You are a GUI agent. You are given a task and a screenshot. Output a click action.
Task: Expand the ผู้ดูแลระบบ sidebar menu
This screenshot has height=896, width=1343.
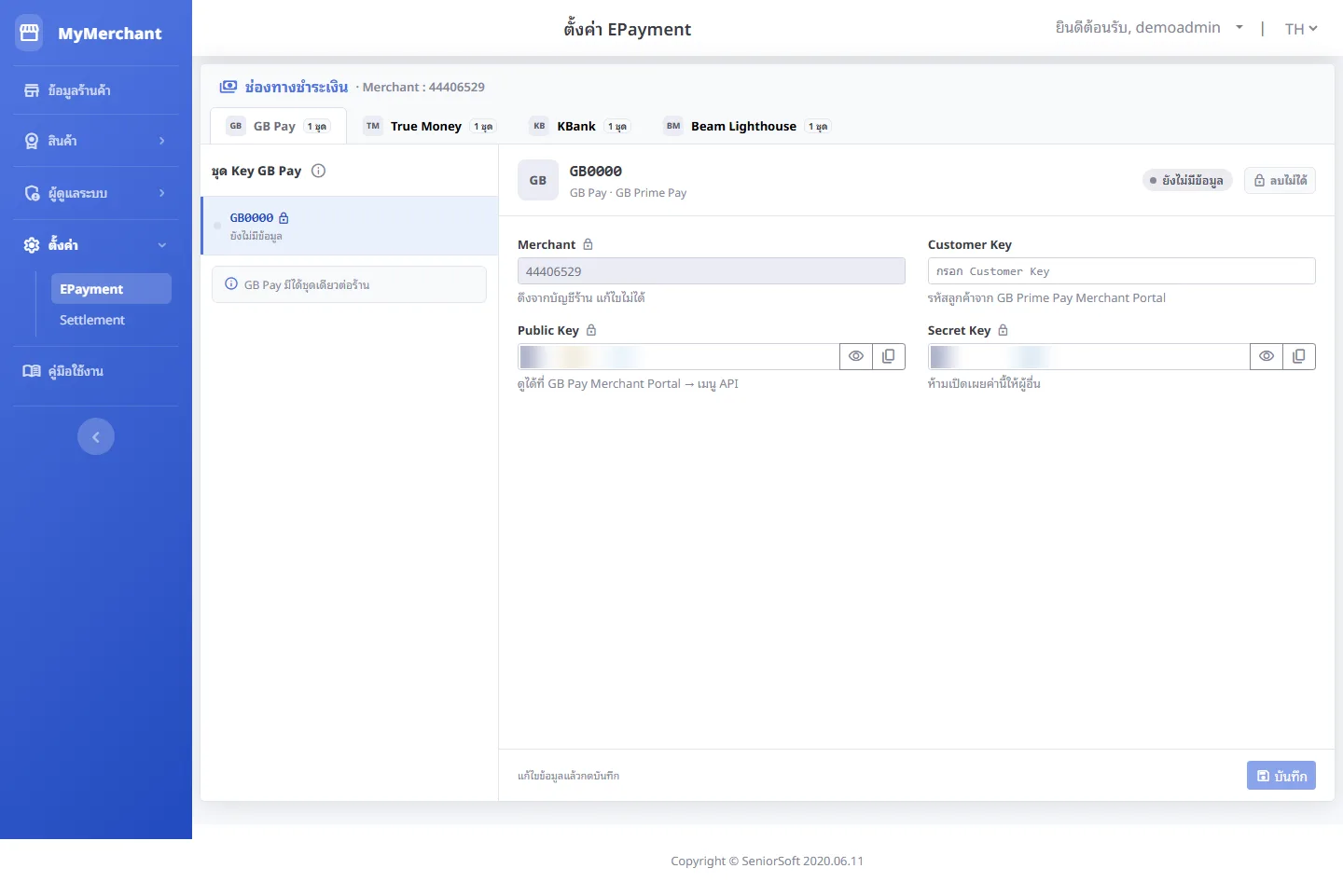click(x=95, y=193)
